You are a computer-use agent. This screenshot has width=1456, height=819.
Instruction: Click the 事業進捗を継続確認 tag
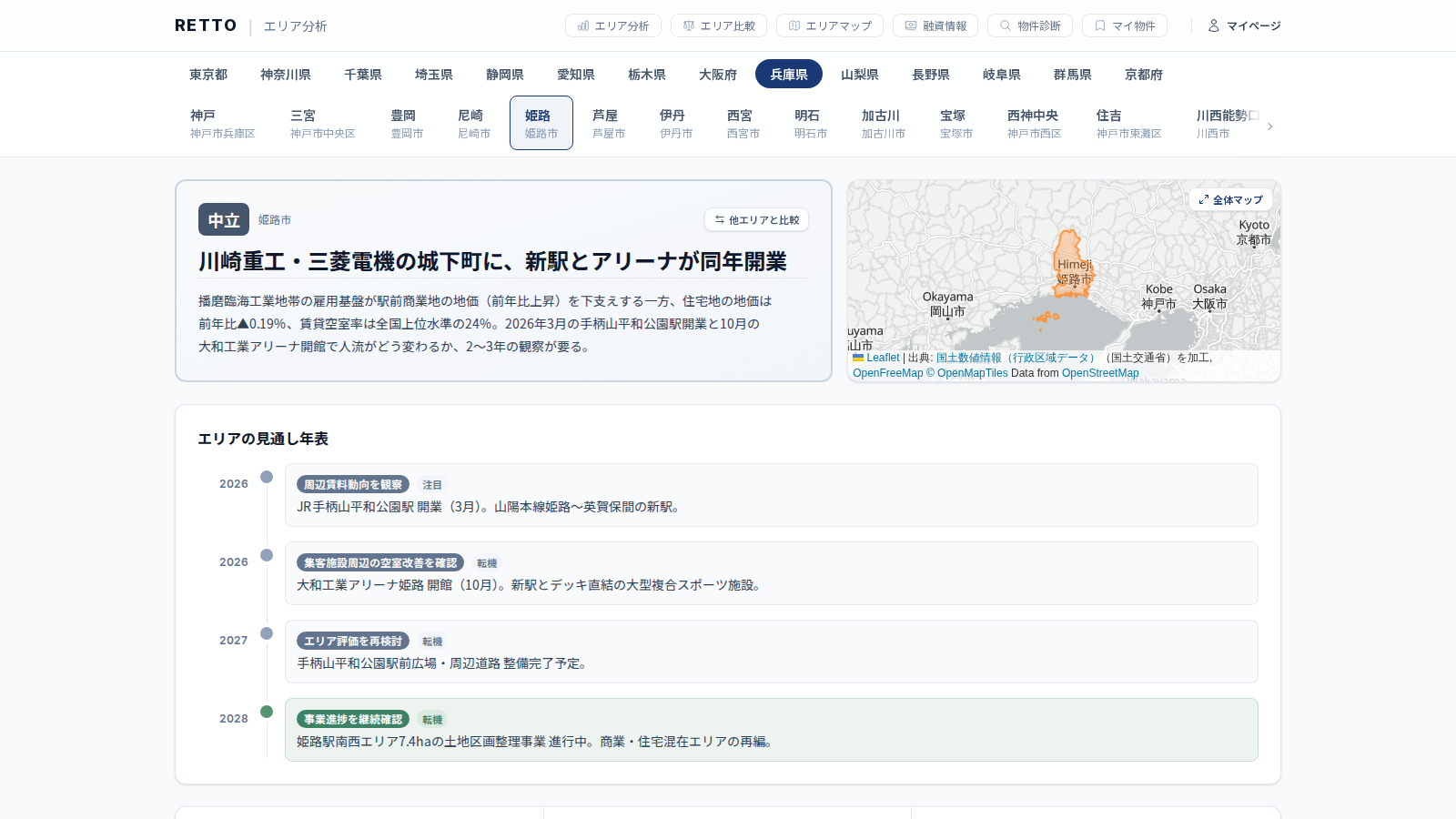tap(353, 720)
